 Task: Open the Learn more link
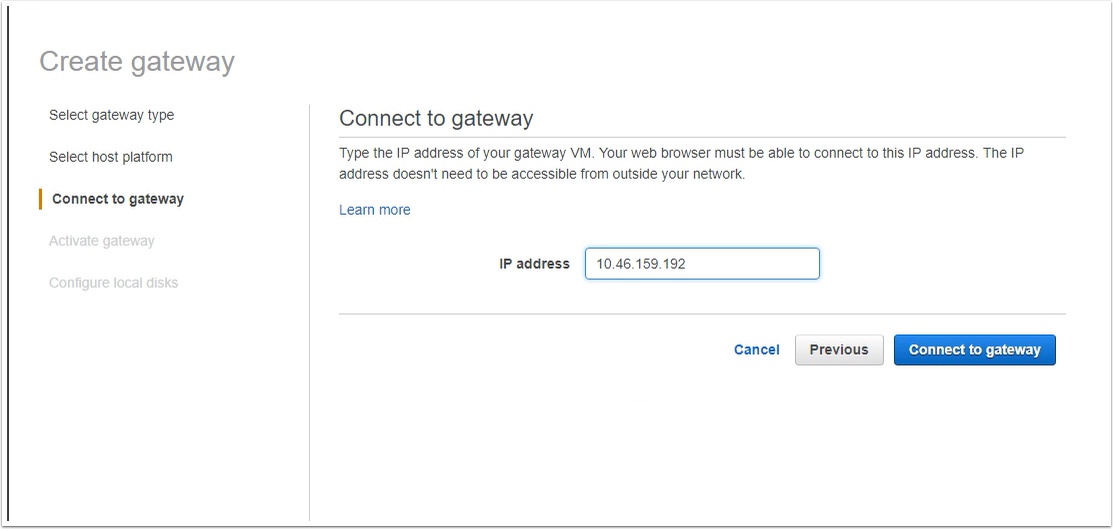[x=375, y=210]
